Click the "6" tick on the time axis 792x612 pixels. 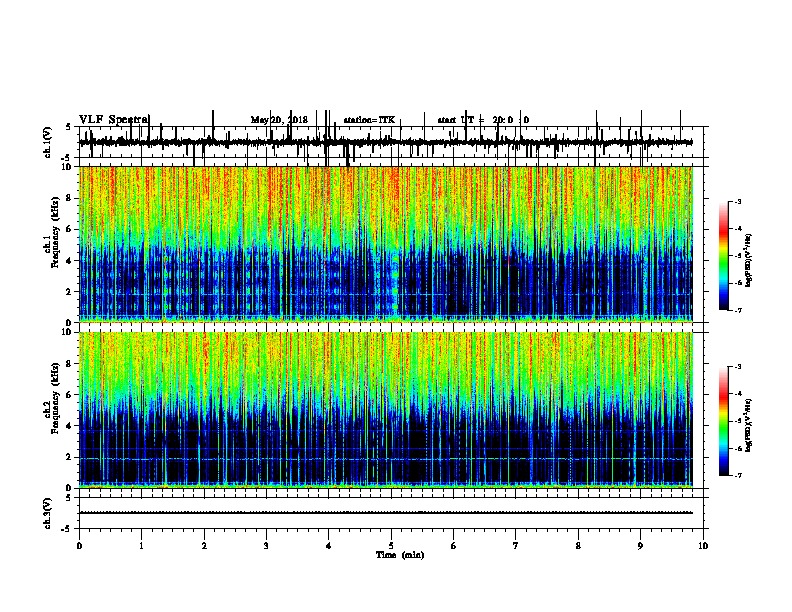point(454,546)
